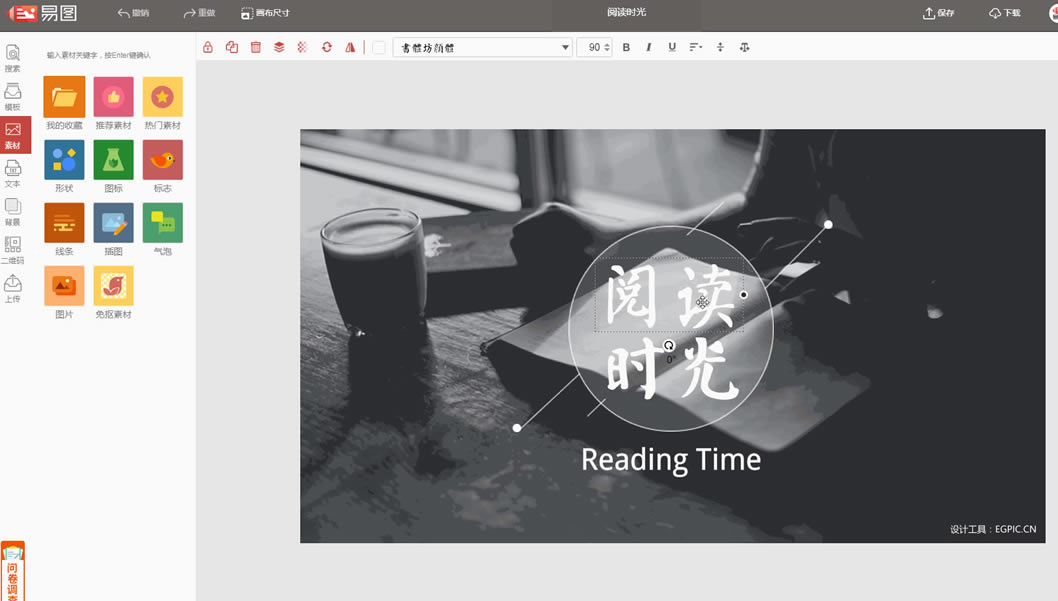
Task: Open the 我的收藏 favorites folder
Action: coord(64,97)
